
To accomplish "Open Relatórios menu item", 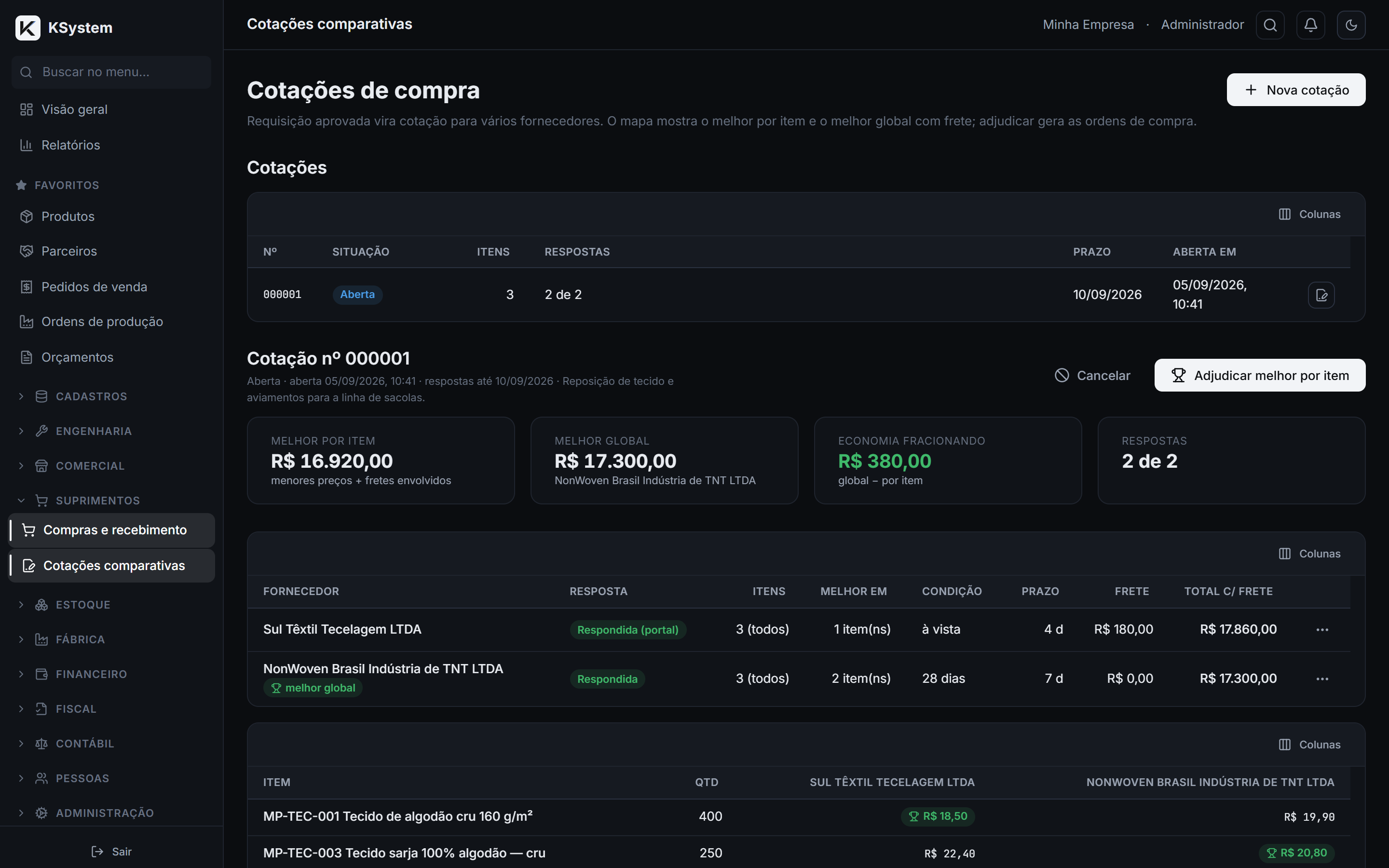I will pyautogui.click(x=111, y=145).
